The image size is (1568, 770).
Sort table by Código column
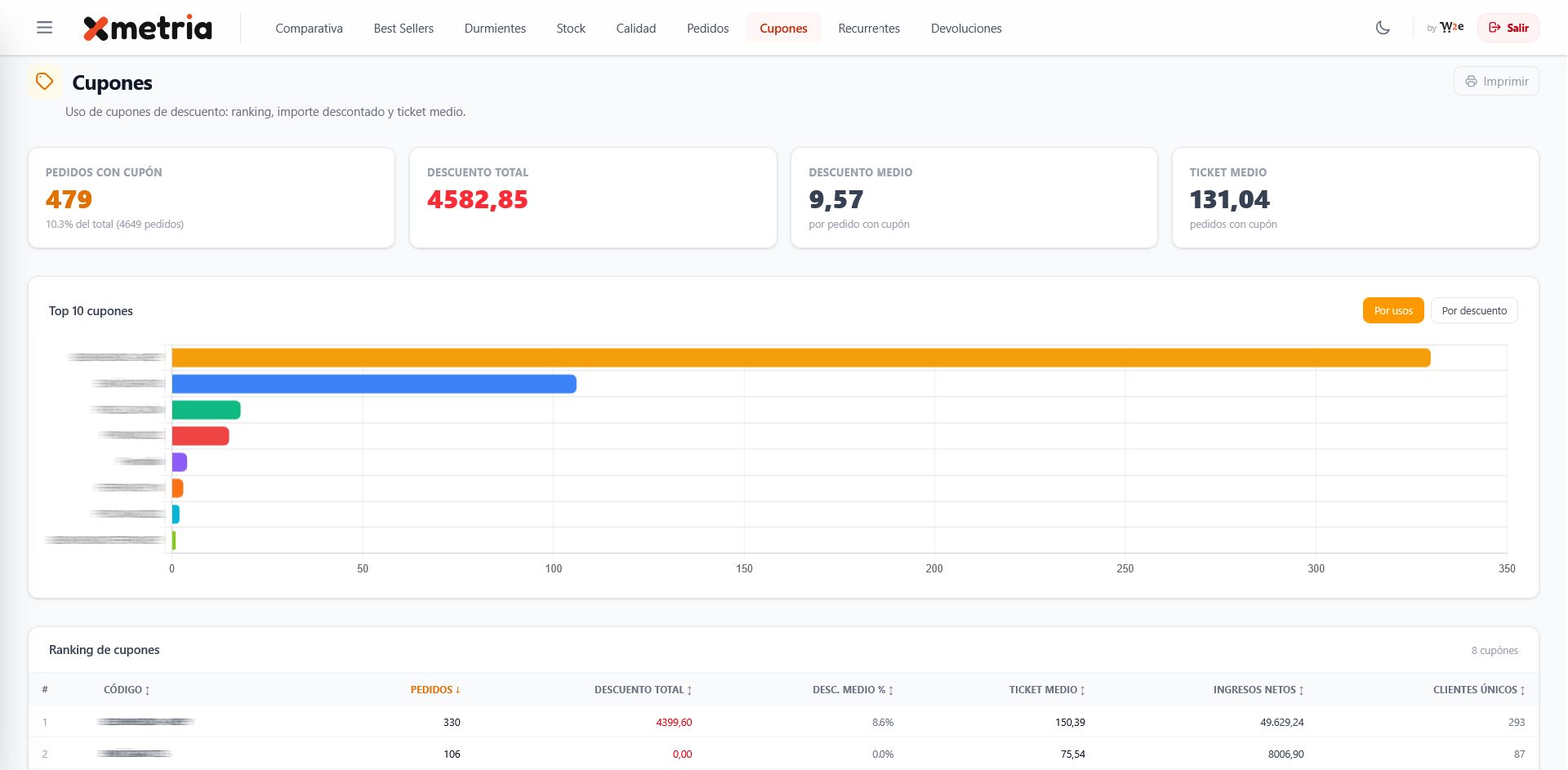coord(127,690)
